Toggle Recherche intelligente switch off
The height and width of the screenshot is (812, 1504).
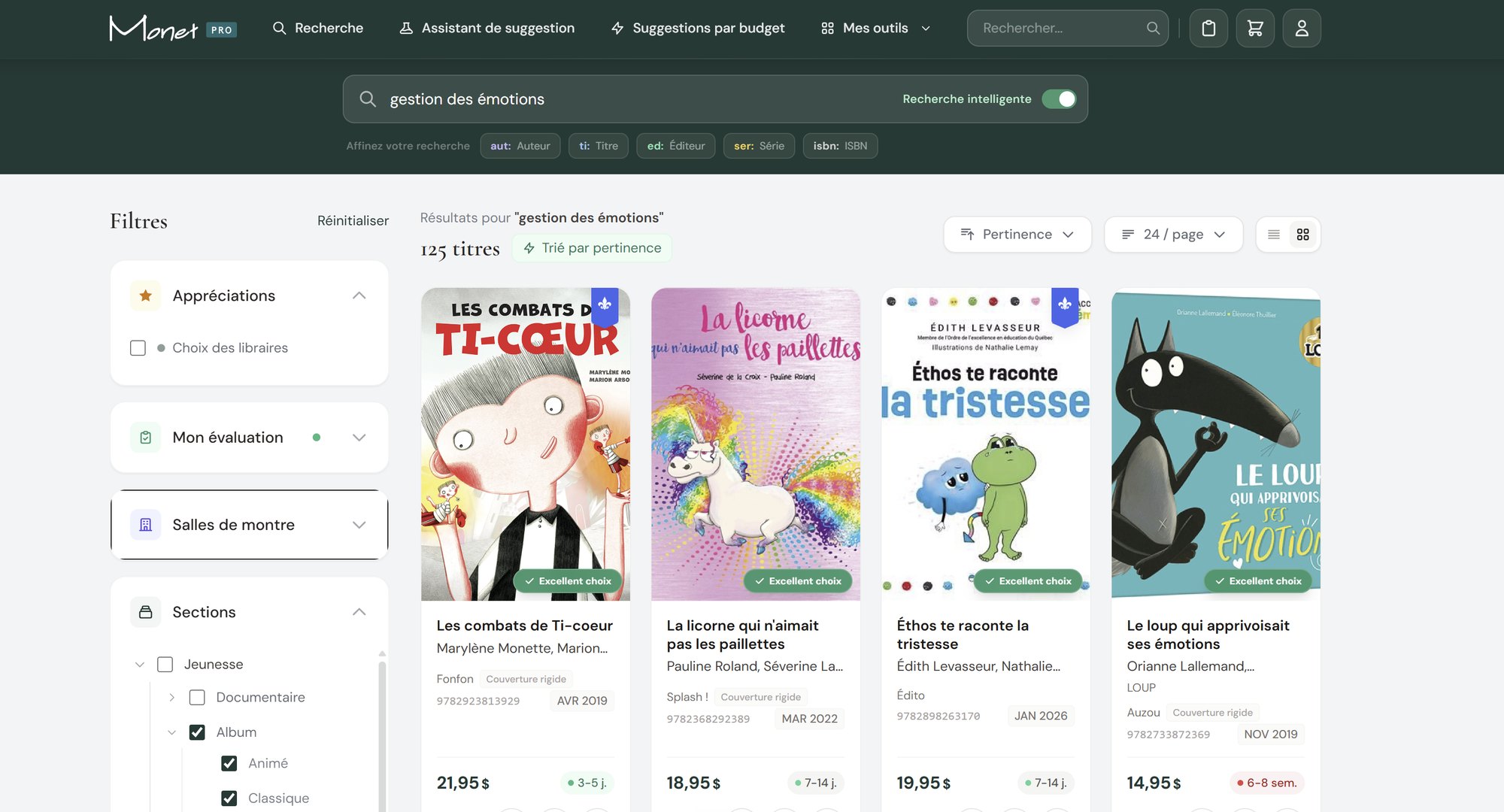click(1059, 98)
